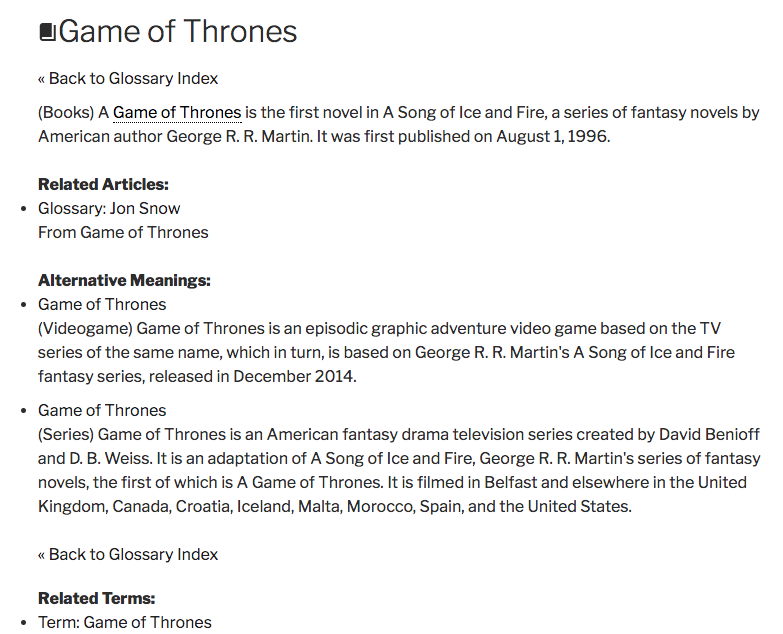Select the Related Articles heading
The height and width of the screenshot is (634, 783).
[103, 184]
